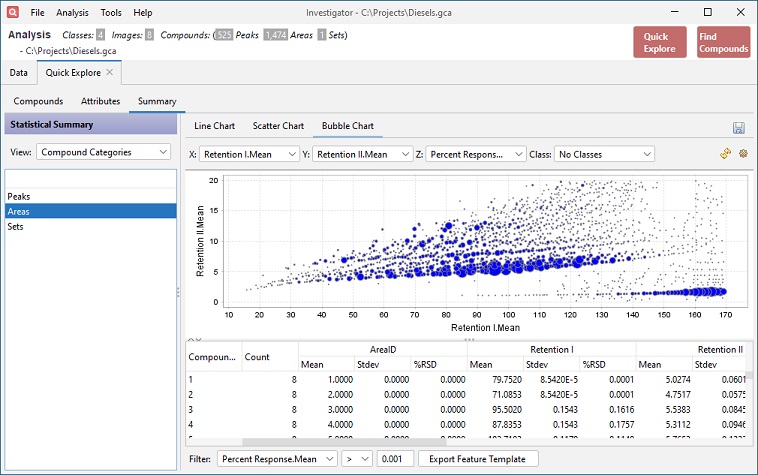Image resolution: width=758 pixels, height=475 pixels.
Task: Close the Quick Explore tab
Action: tap(110, 72)
